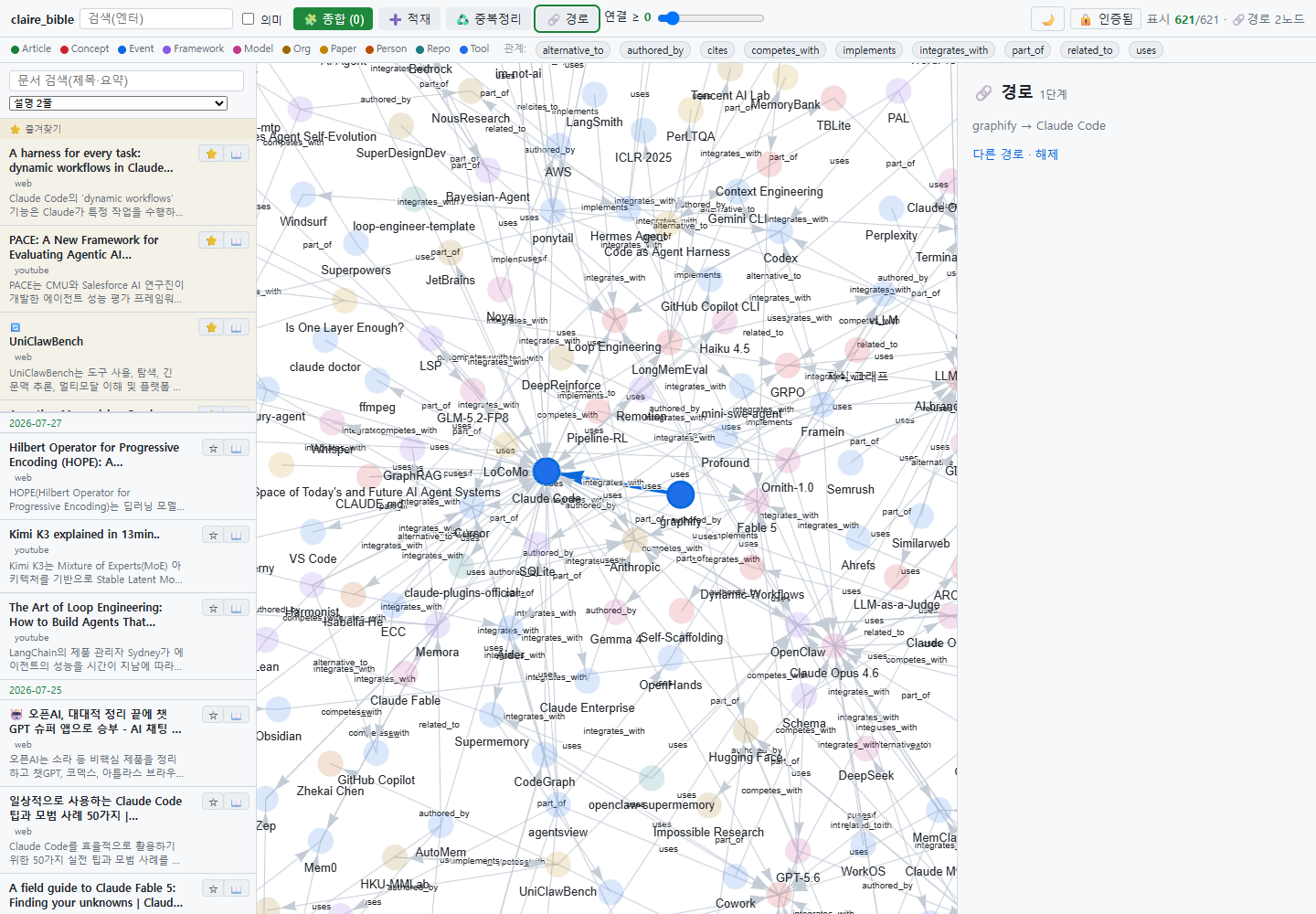The width and height of the screenshot is (1316, 914).
Task: Star the OpenAI super app article
Action: (212, 715)
